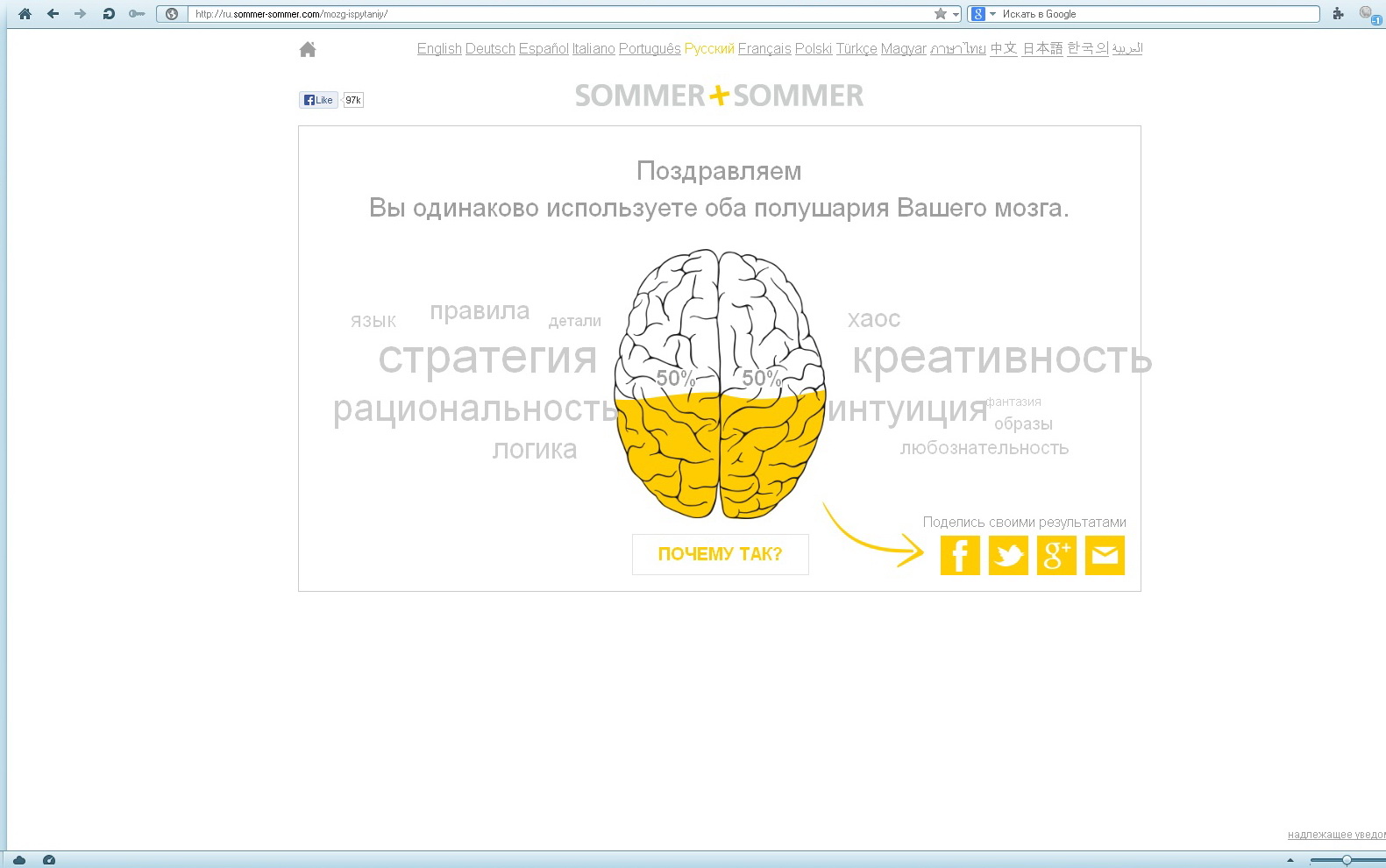Switch language to Magyar

point(904,49)
